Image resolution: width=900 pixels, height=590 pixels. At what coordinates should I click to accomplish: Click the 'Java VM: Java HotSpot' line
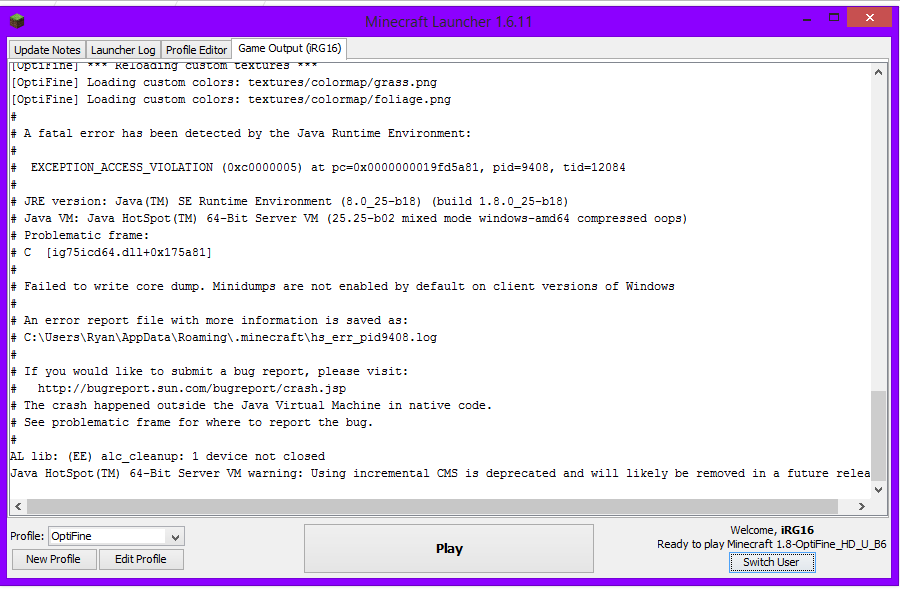tap(350, 219)
